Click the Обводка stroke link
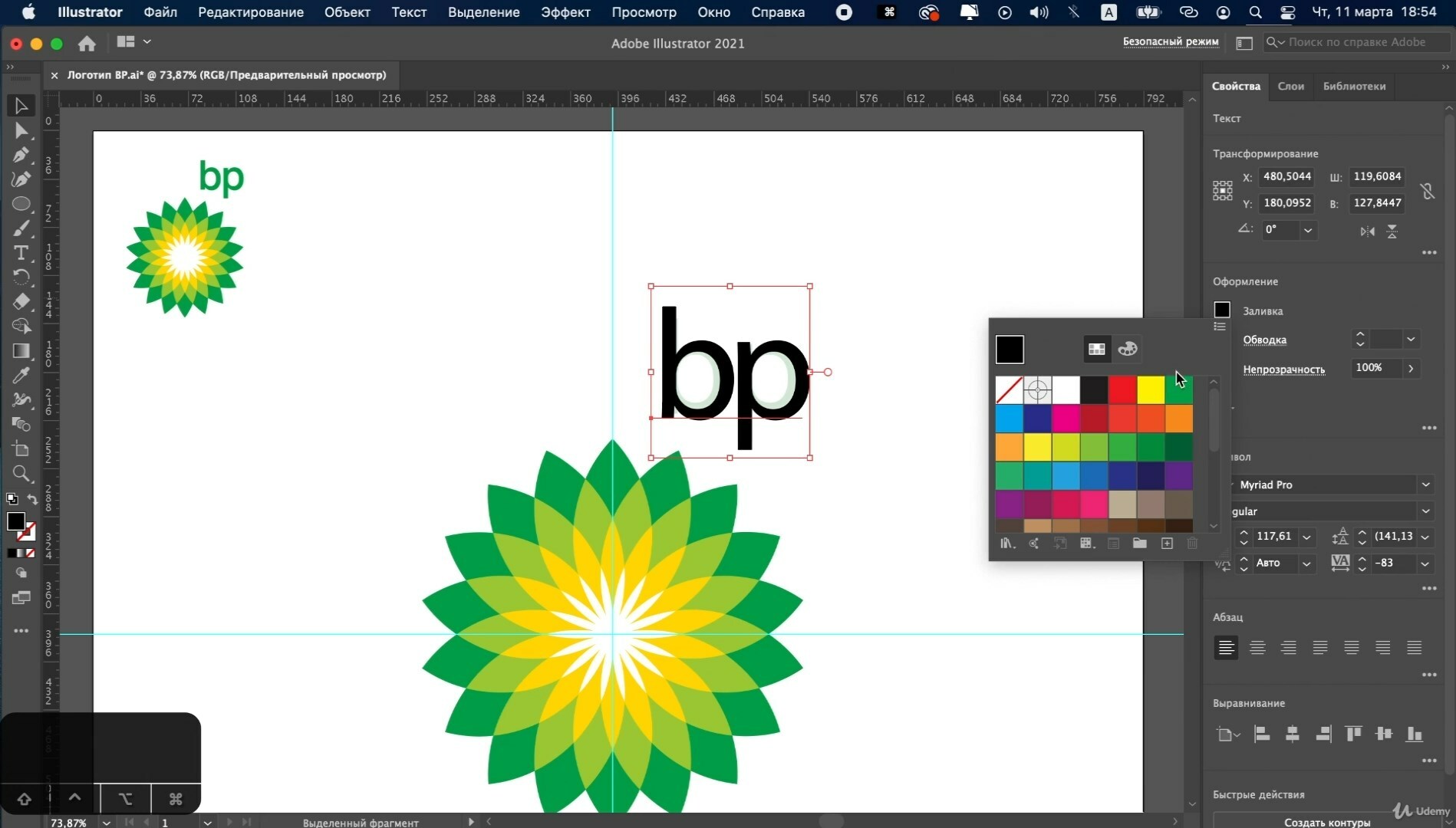This screenshot has width=1456, height=828. pos(1264,340)
